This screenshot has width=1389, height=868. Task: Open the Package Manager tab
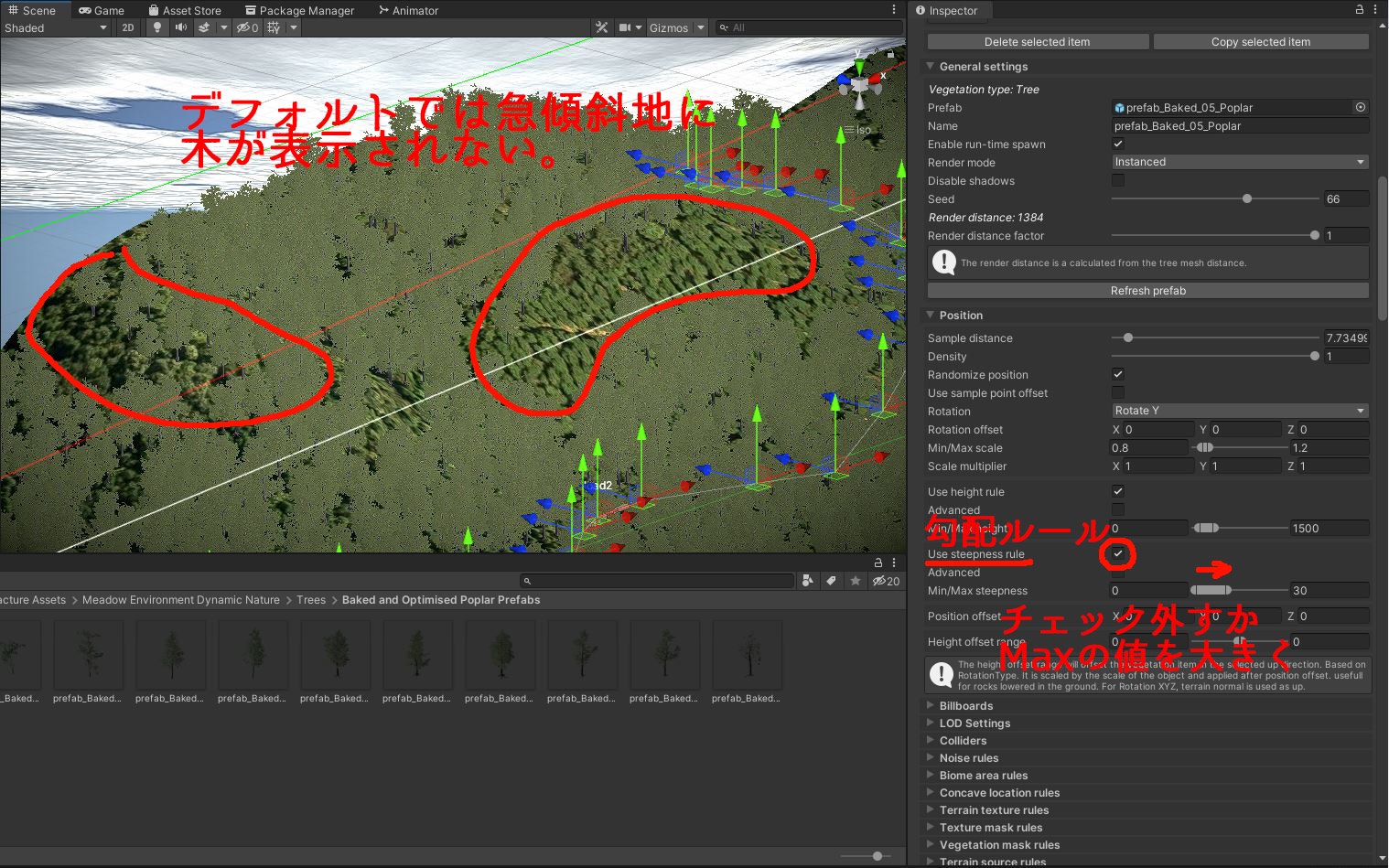(299, 10)
